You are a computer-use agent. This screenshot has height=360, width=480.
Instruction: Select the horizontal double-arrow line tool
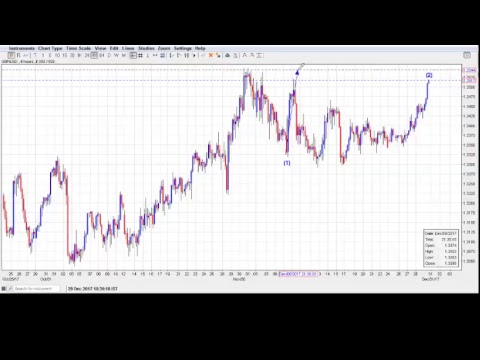point(155,55)
